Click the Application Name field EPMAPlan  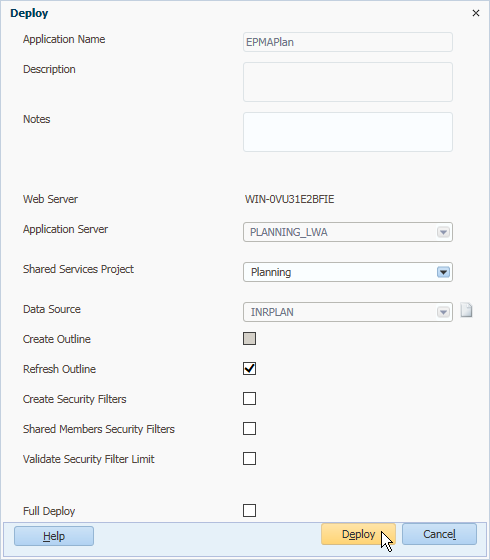pyautogui.click(x=348, y=42)
